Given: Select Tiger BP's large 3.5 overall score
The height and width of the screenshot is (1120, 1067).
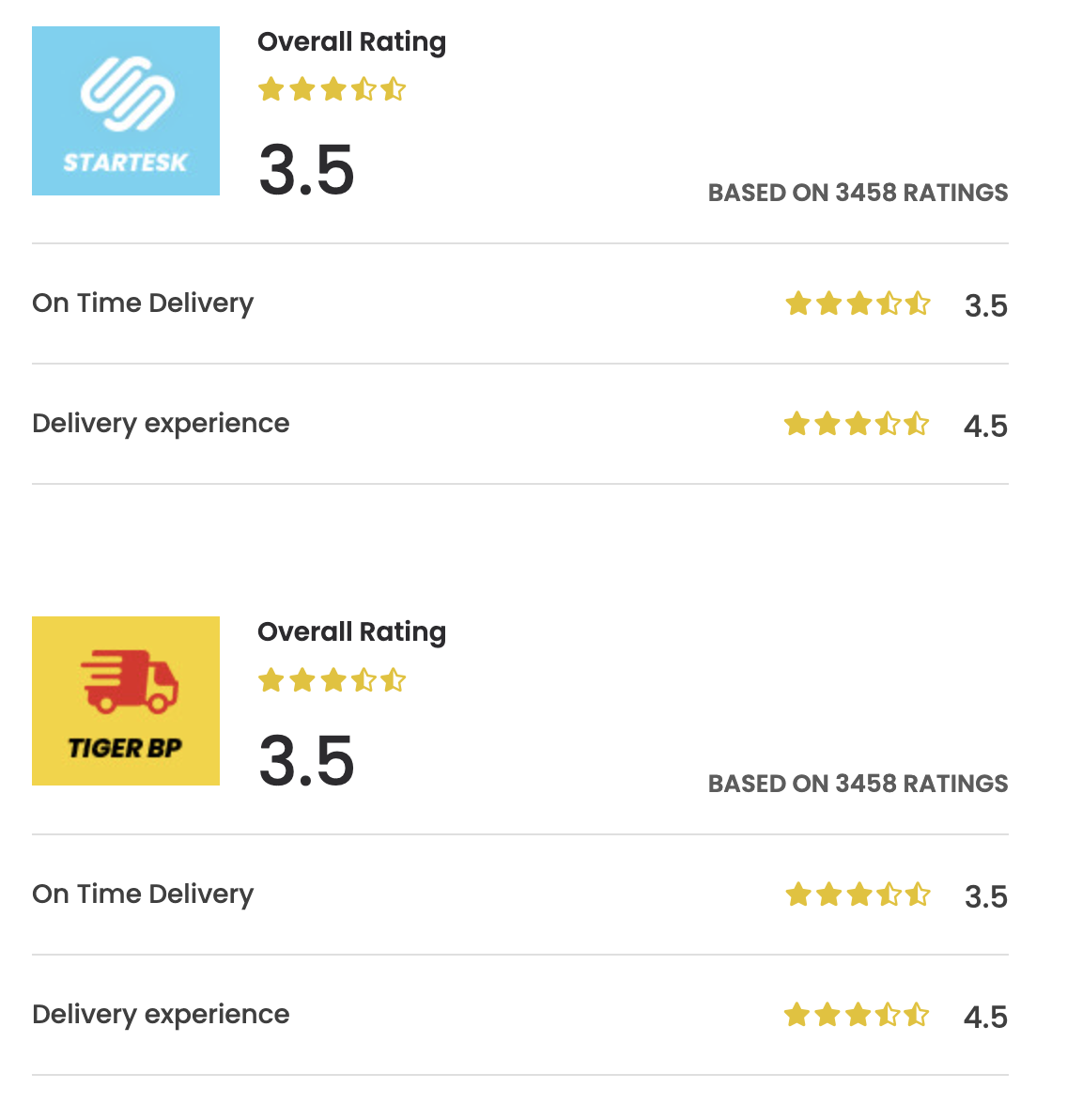Looking at the screenshot, I should (x=306, y=761).
